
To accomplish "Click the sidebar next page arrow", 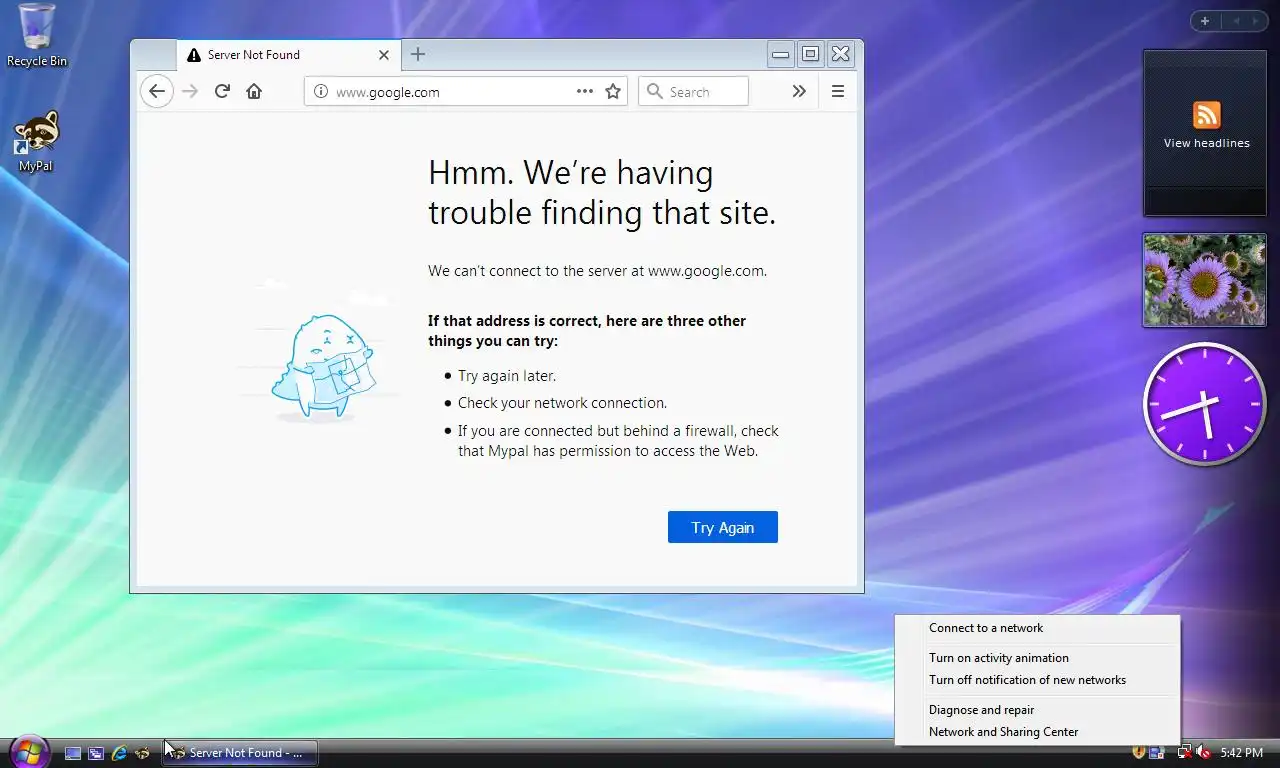I will [1255, 21].
